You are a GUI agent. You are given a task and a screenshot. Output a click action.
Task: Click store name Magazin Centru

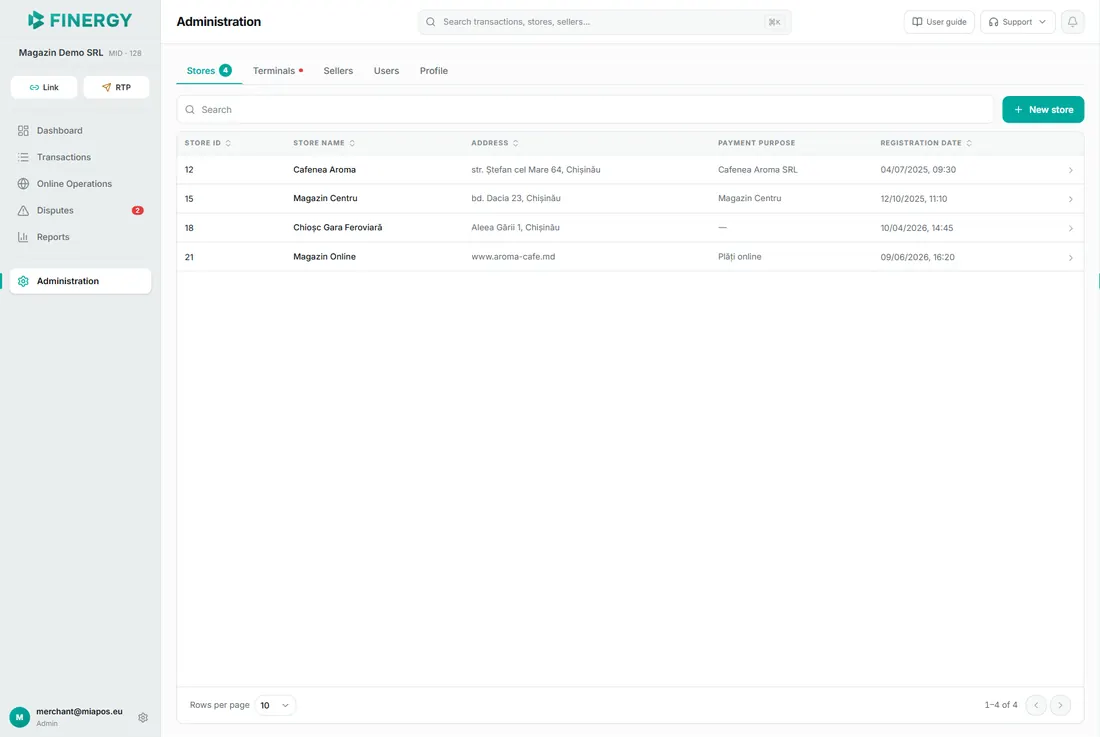(x=325, y=198)
